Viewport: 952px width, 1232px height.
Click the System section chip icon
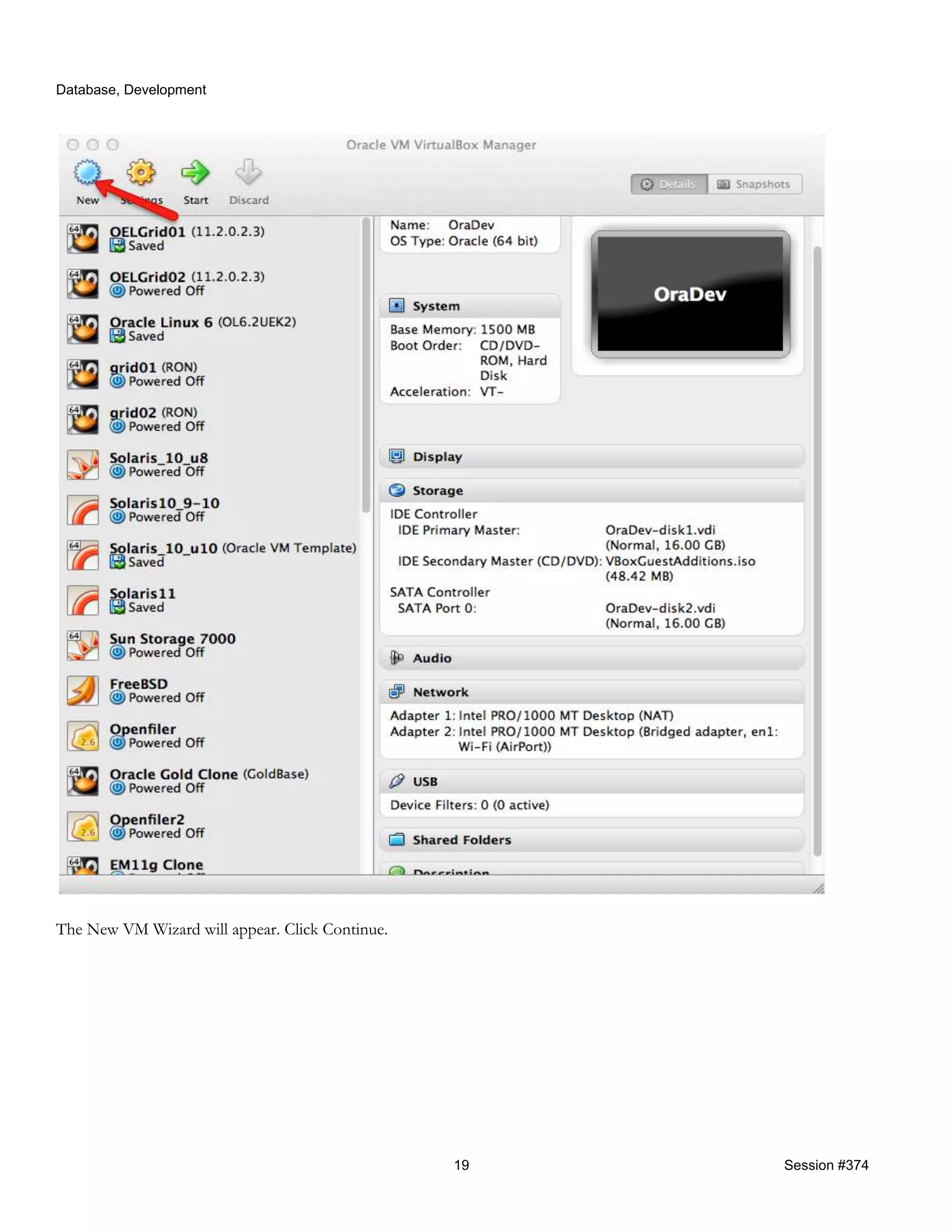(397, 306)
